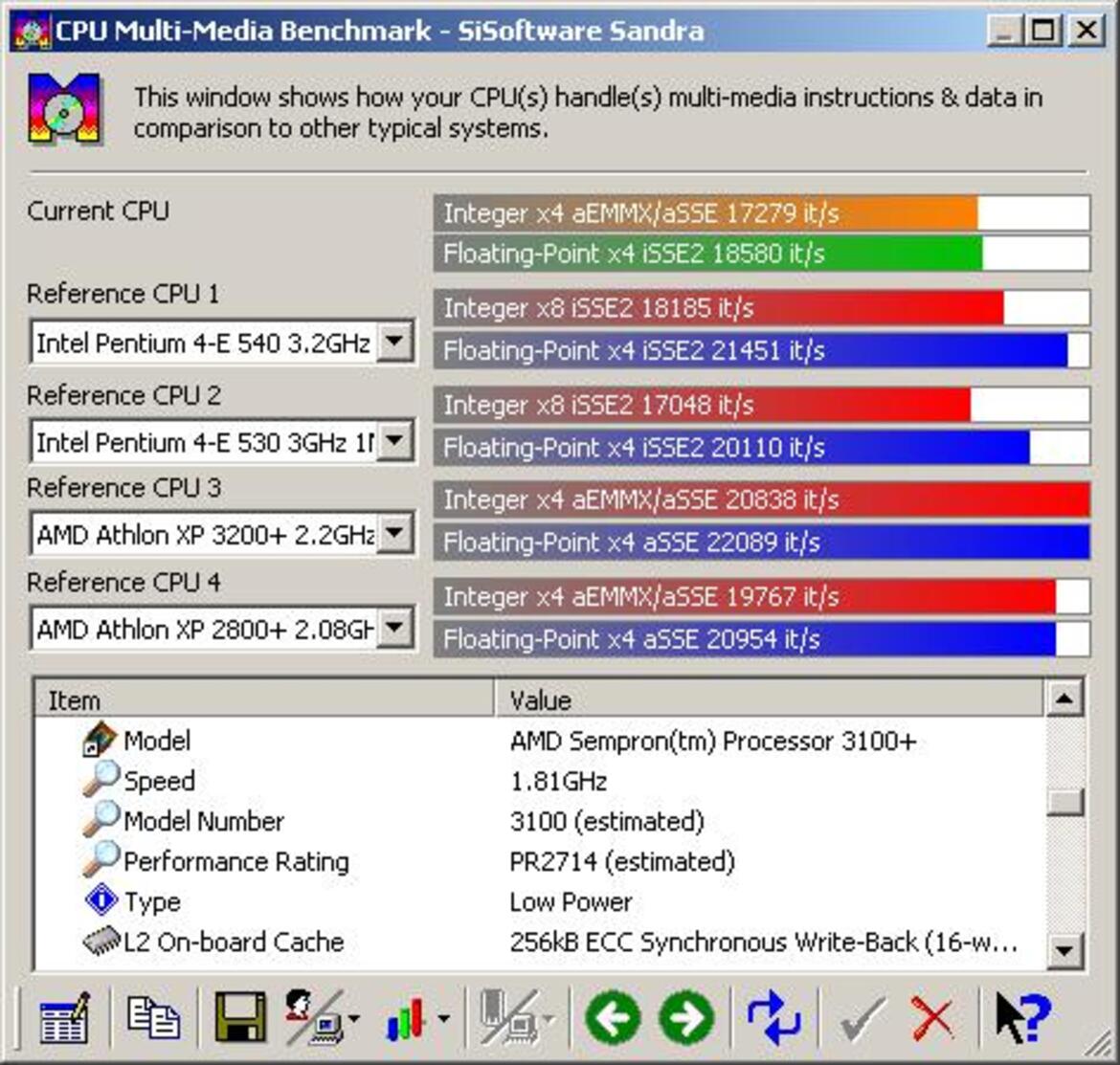Image resolution: width=1120 pixels, height=1065 pixels.
Task: Click the list scrollbar up arrow
Action: click(x=1065, y=699)
